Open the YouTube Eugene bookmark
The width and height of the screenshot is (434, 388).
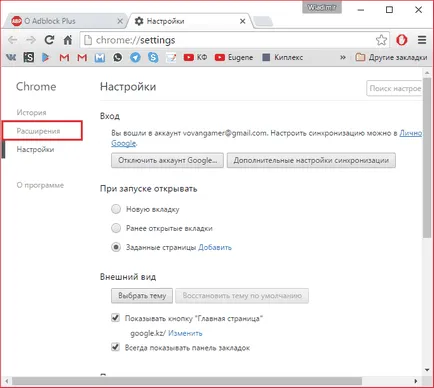point(234,57)
